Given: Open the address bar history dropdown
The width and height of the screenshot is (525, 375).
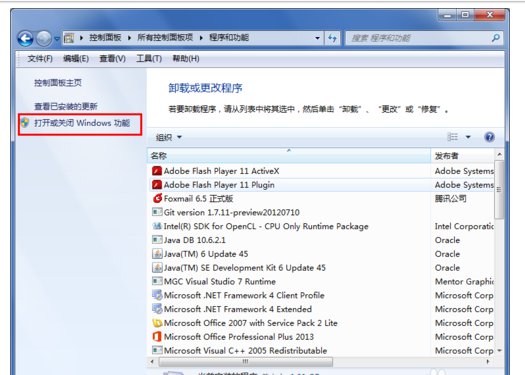Looking at the screenshot, I should [317, 38].
